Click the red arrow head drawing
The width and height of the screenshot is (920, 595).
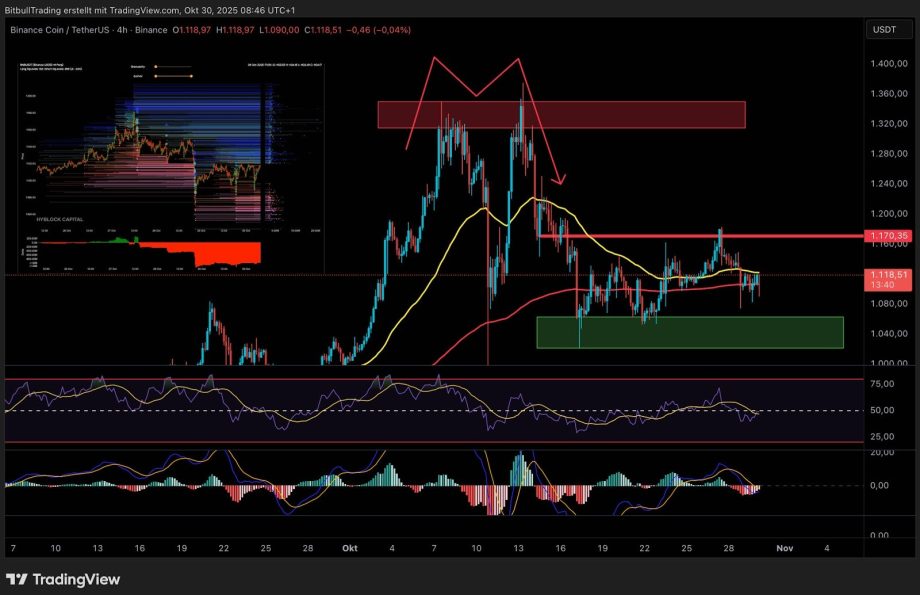click(561, 181)
